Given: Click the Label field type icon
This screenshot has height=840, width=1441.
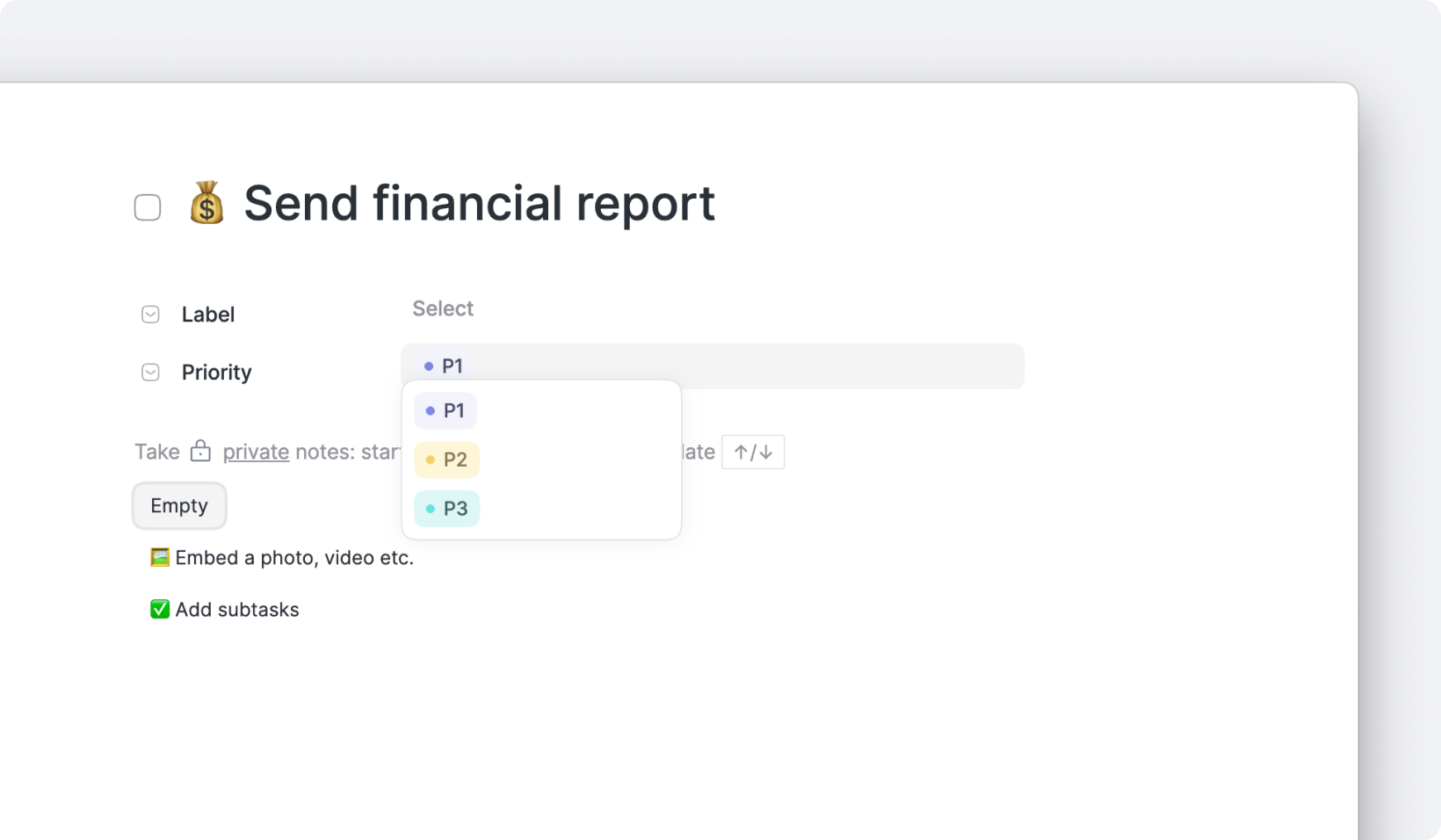Looking at the screenshot, I should (150, 315).
